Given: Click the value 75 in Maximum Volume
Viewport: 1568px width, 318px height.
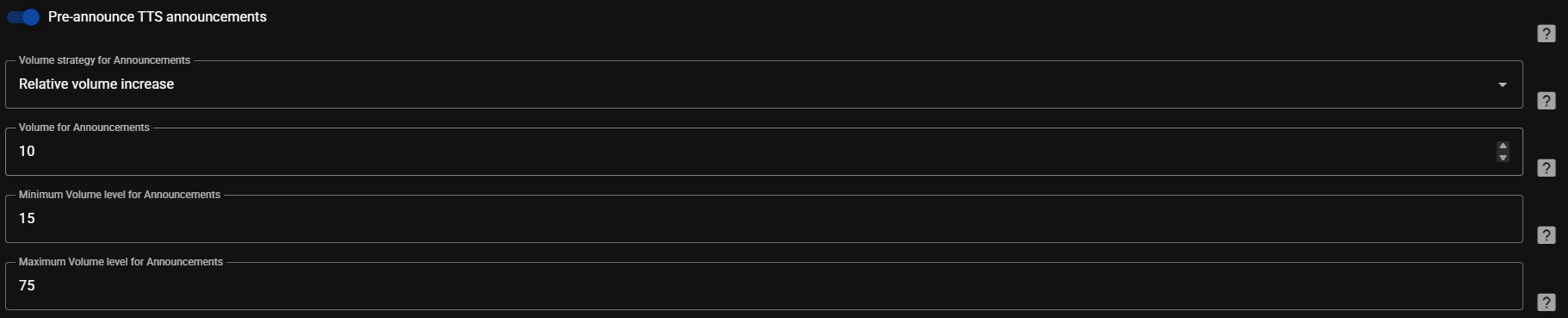Looking at the screenshot, I should (27, 286).
